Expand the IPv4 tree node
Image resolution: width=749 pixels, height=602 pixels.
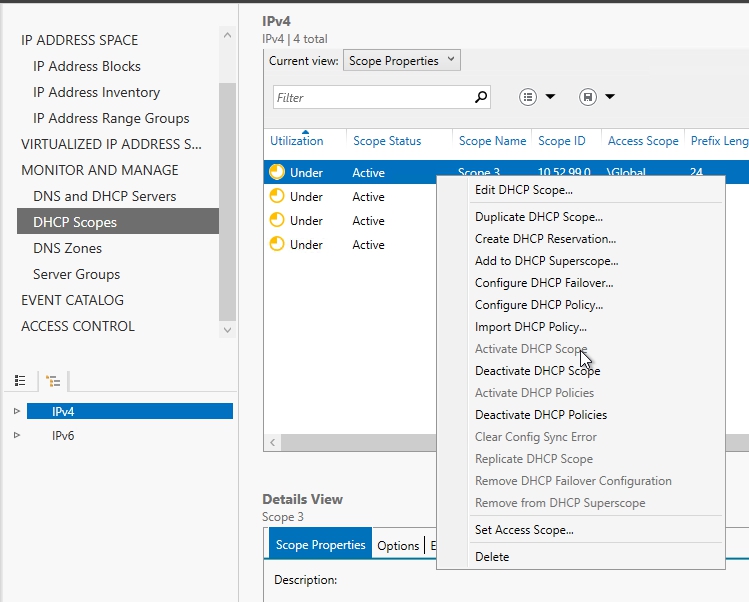[16, 411]
